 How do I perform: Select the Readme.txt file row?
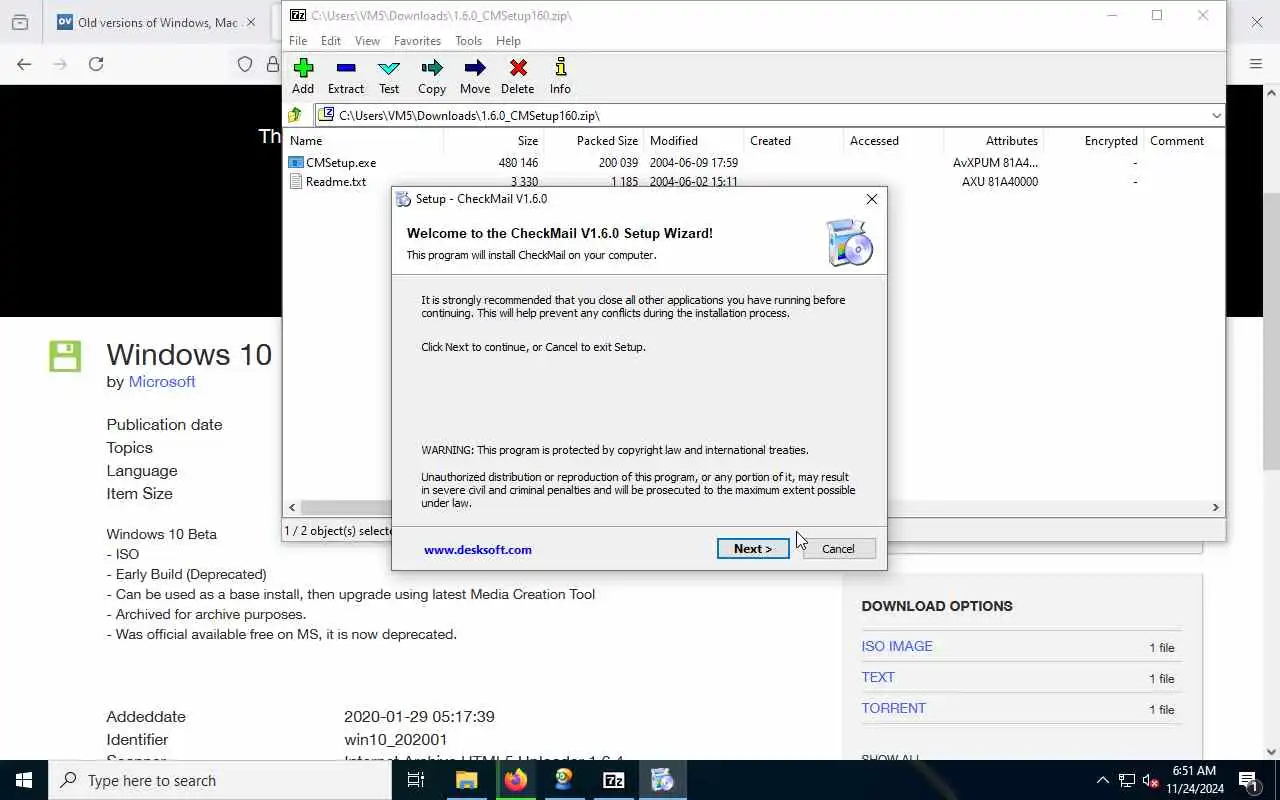point(755,181)
